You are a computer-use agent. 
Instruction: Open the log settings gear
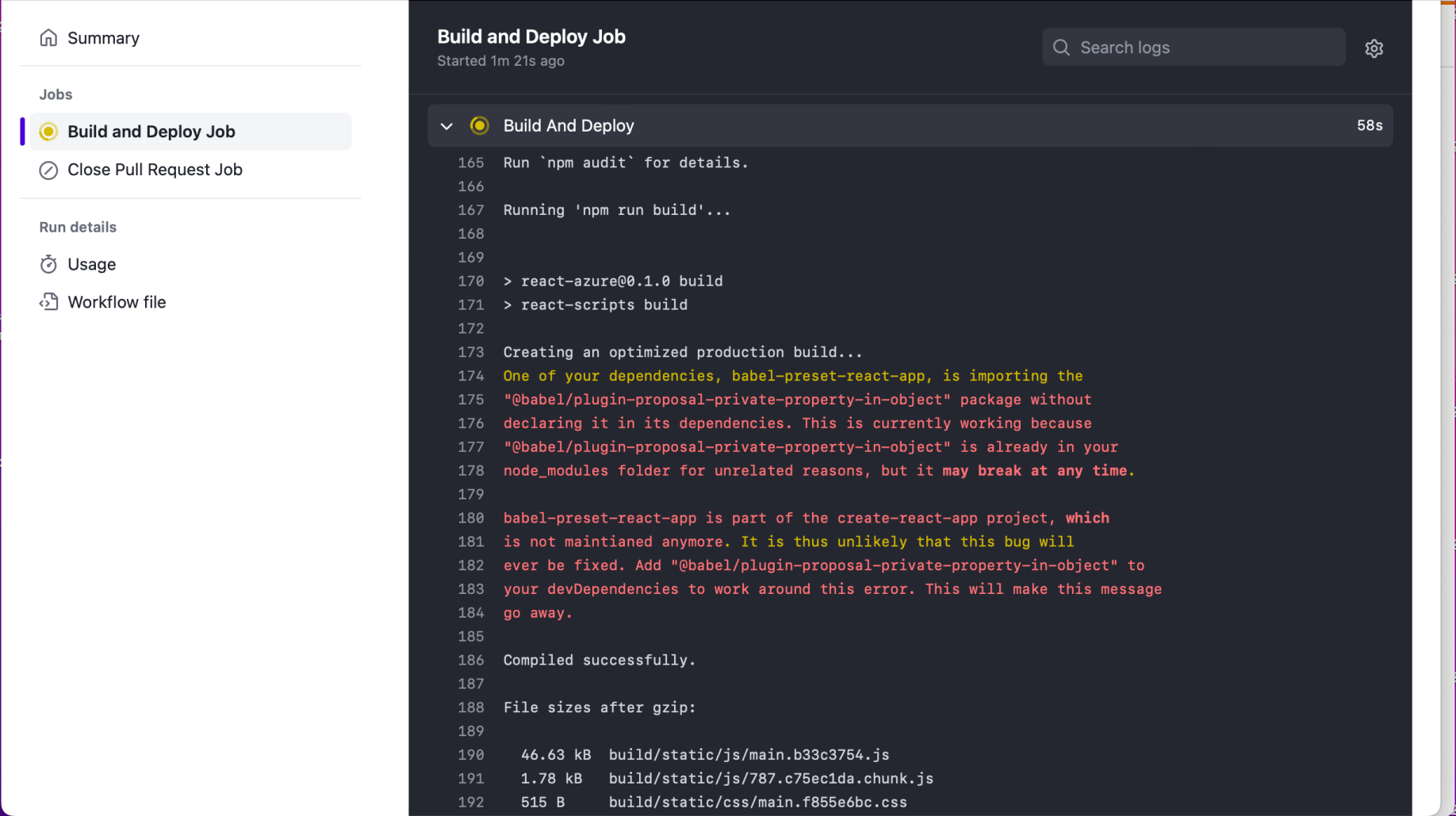(1374, 48)
